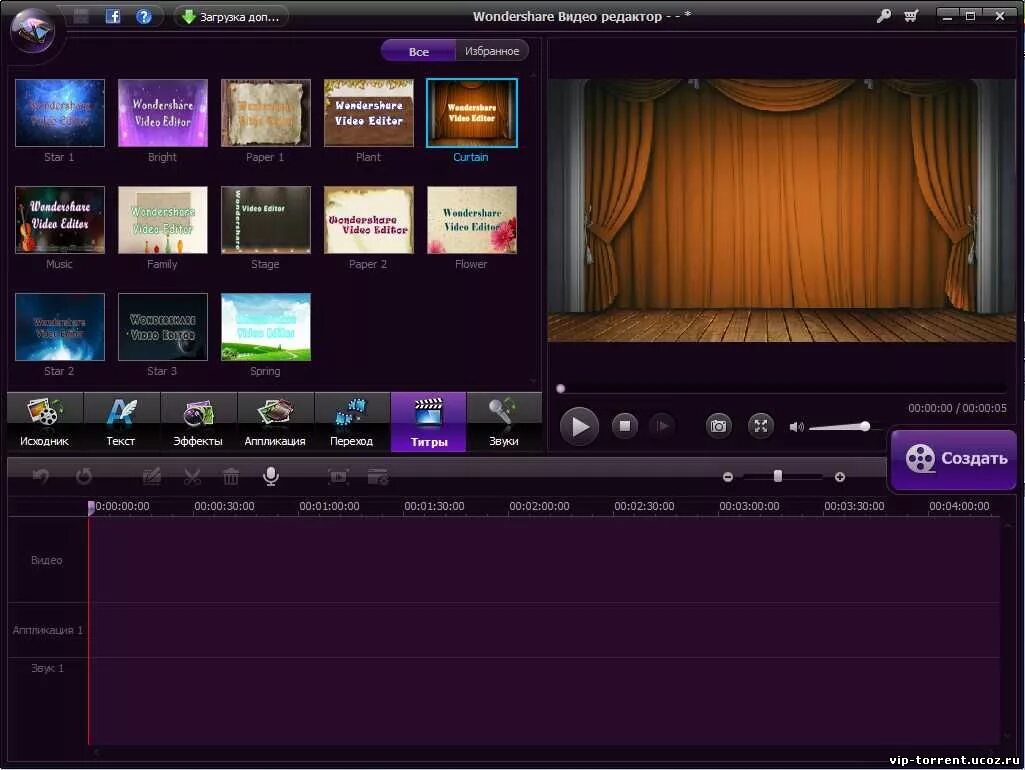Screen dimensions: 1025x770
Task: Click the edit clip pencil icon
Action: [152, 477]
